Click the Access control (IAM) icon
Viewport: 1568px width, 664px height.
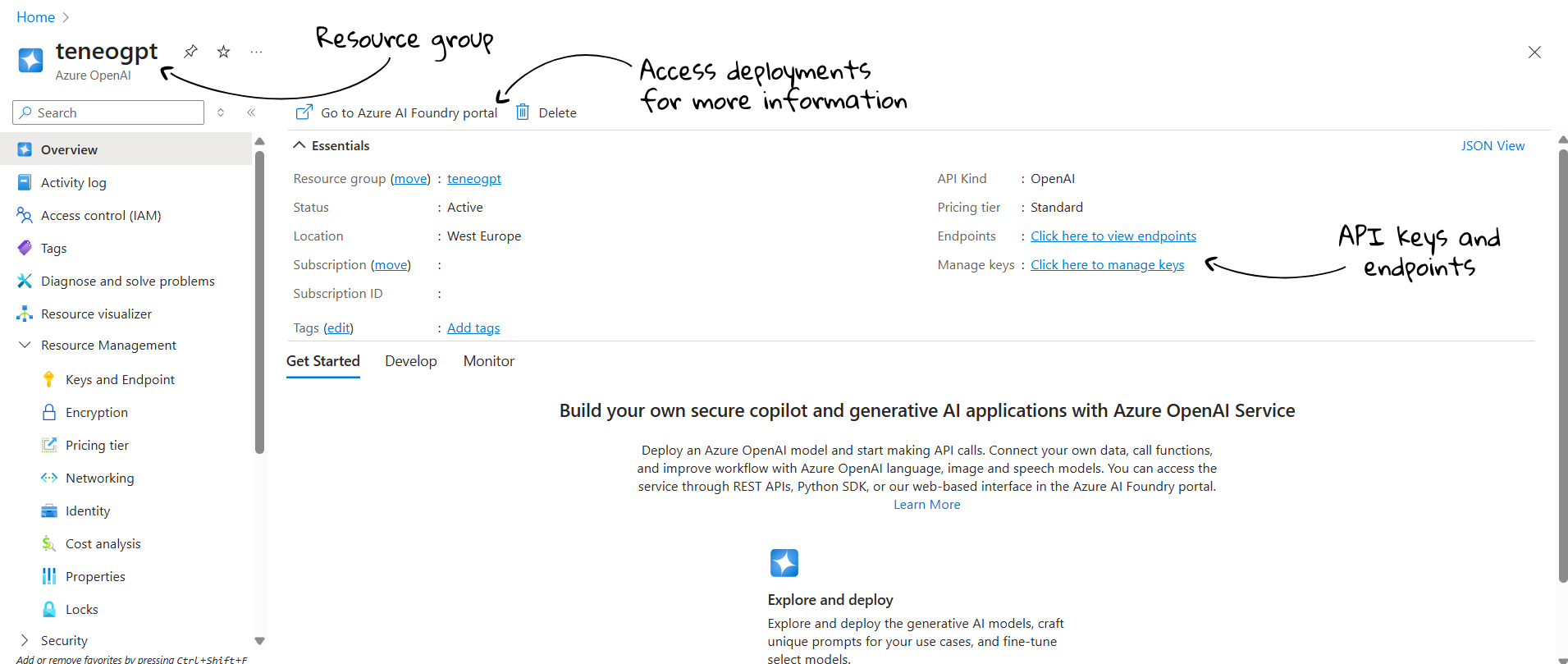[x=25, y=215]
